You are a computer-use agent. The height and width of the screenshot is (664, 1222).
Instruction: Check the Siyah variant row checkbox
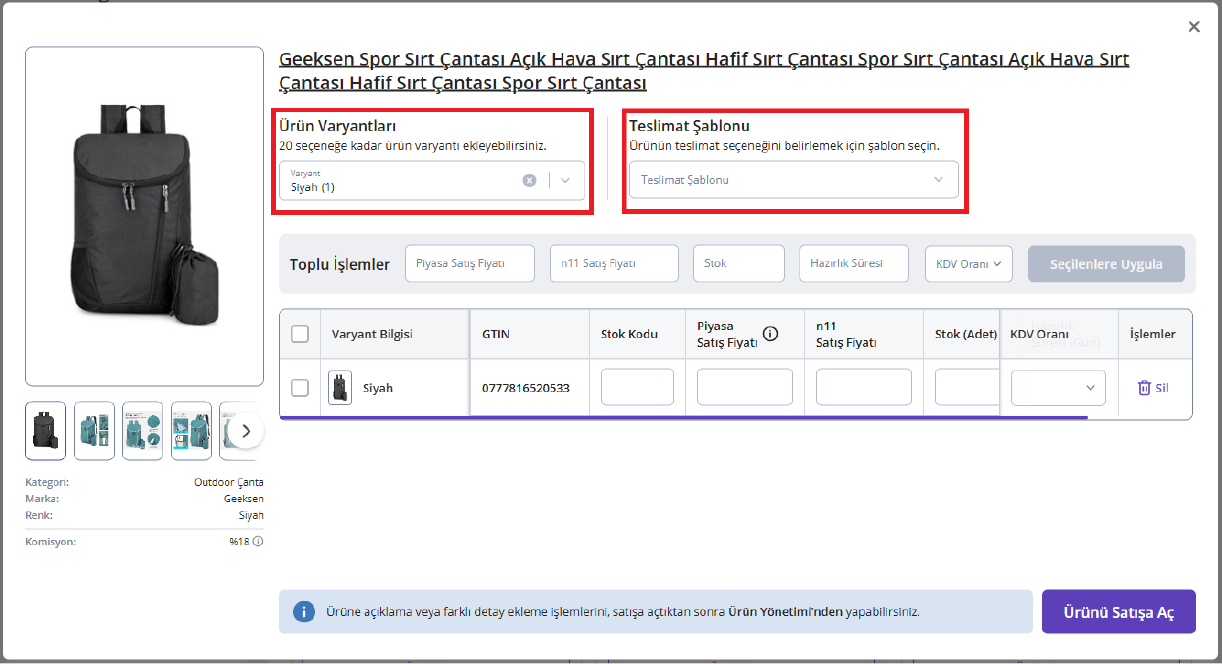pos(300,388)
